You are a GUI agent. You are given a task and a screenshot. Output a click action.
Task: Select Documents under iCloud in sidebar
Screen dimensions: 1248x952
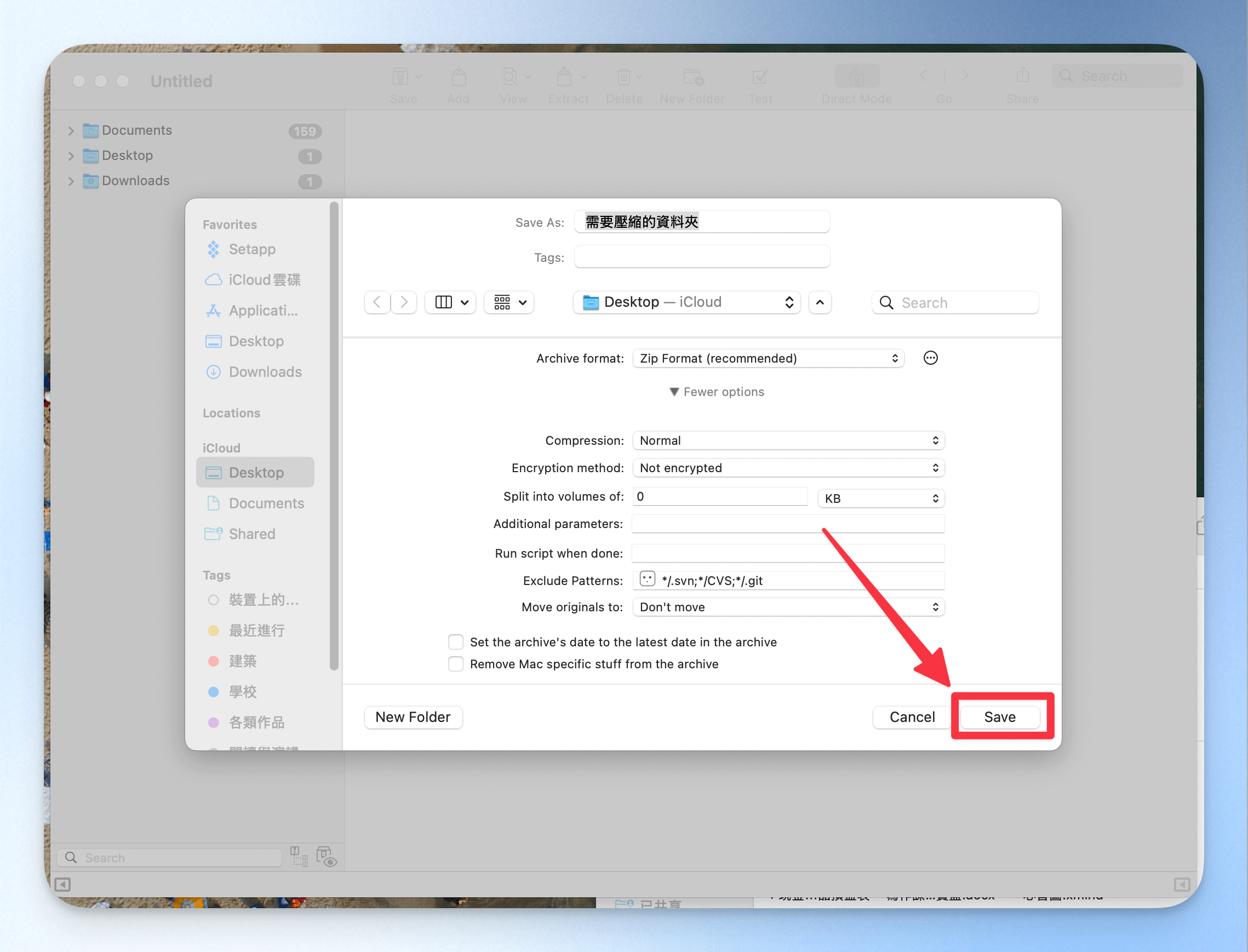click(x=266, y=503)
